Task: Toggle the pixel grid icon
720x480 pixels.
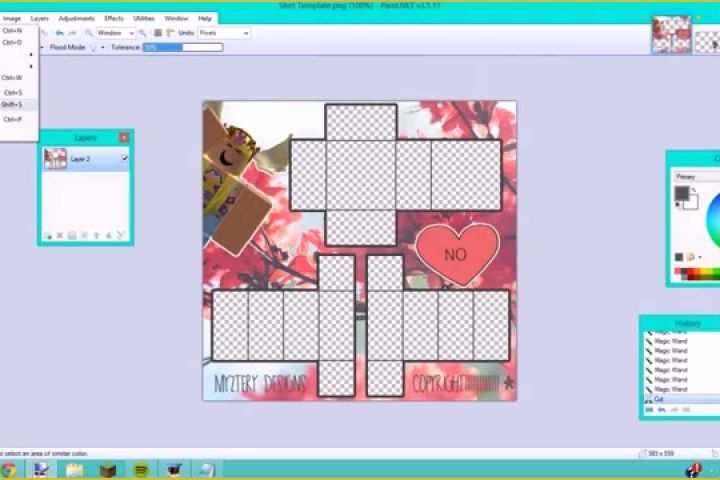Action: [x=158, y=33]
